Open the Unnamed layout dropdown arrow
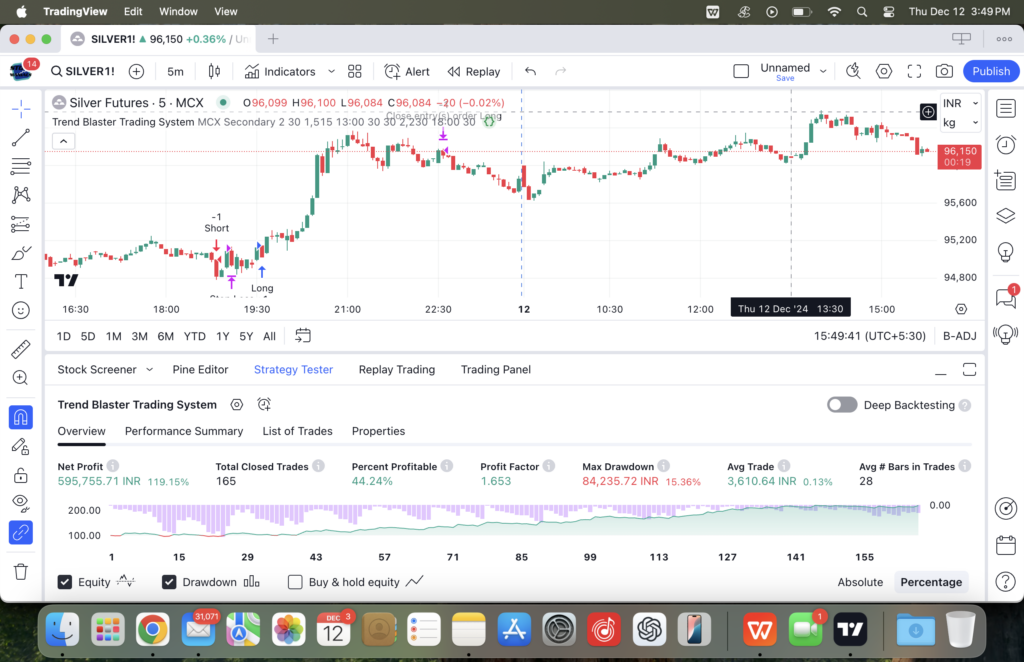Image resolution: width=1024 pixels, height=662 pixels. [823, 71]
